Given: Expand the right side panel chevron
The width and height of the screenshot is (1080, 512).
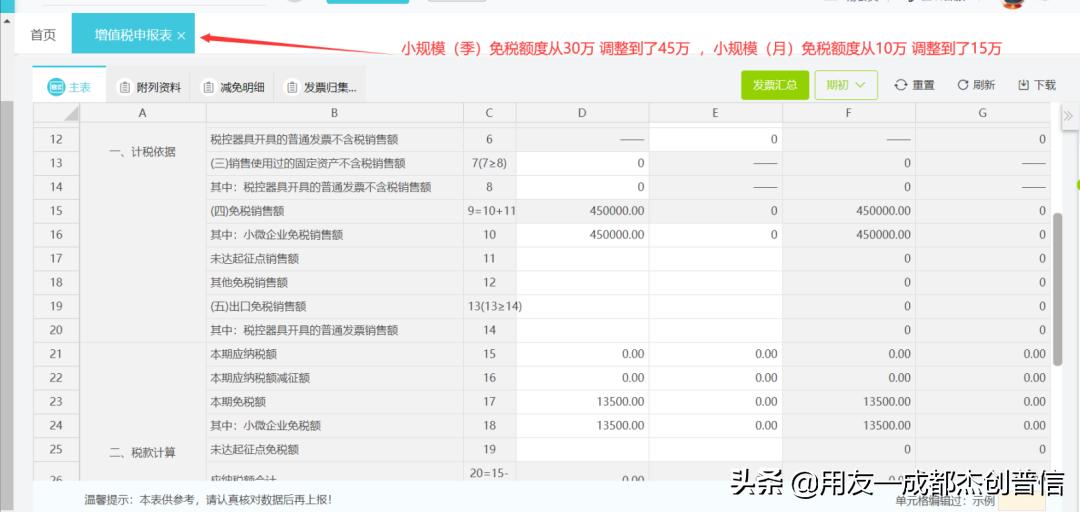Looking at the screenshot, I should tap(1068, 115).
